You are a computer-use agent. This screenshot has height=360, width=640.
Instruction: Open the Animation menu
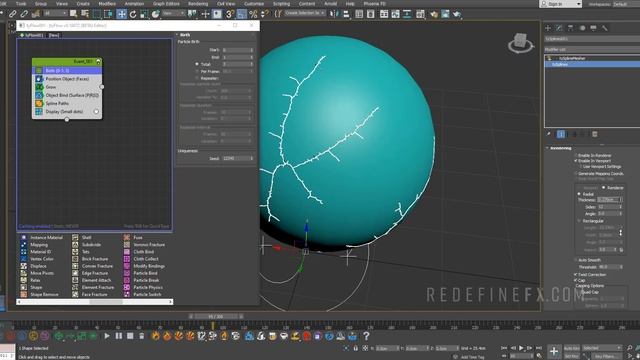pyautogui.click(x=134, y=4)
